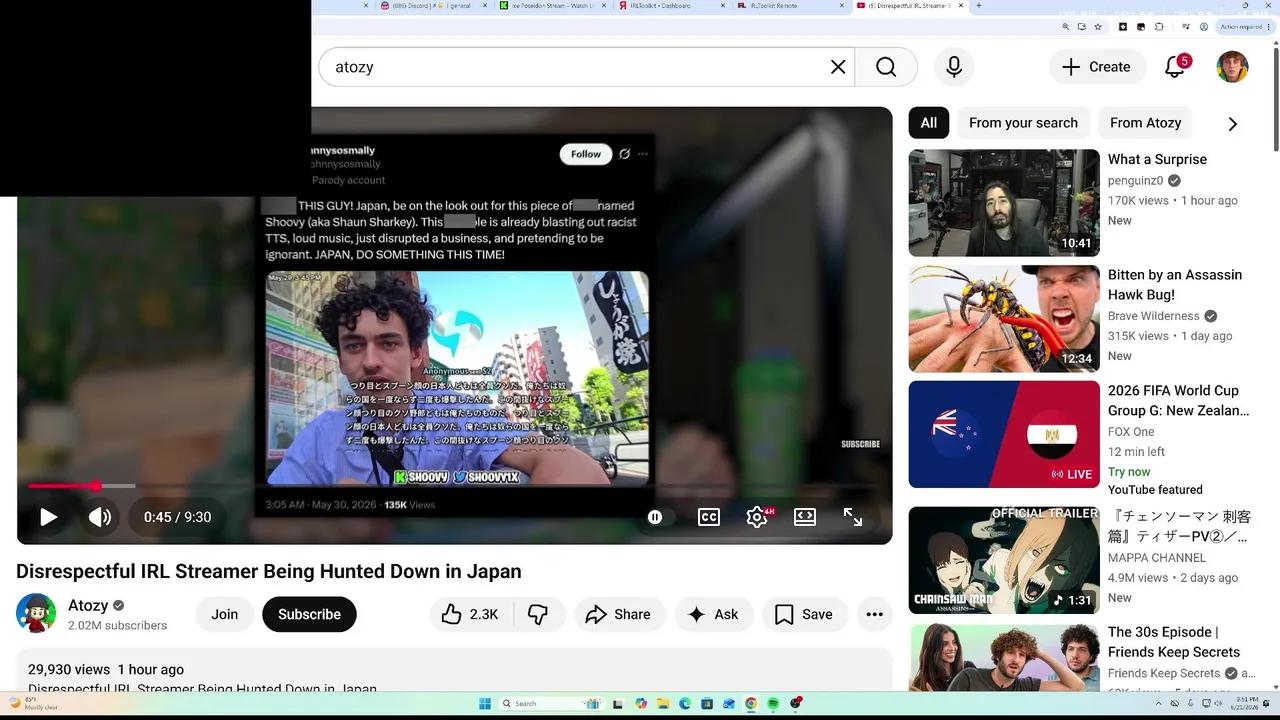Open penguinz0 channel link

(1135, 181)
